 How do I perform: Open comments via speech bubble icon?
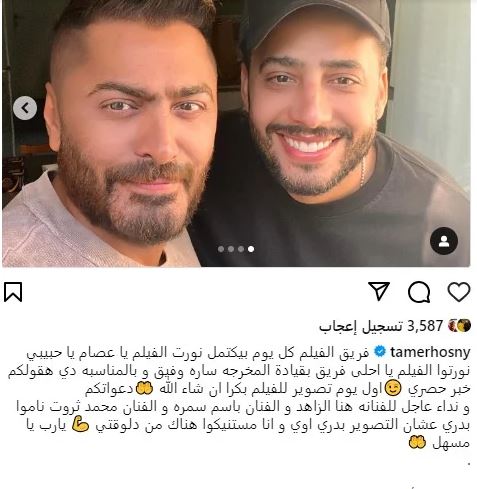tap(419, 292)
